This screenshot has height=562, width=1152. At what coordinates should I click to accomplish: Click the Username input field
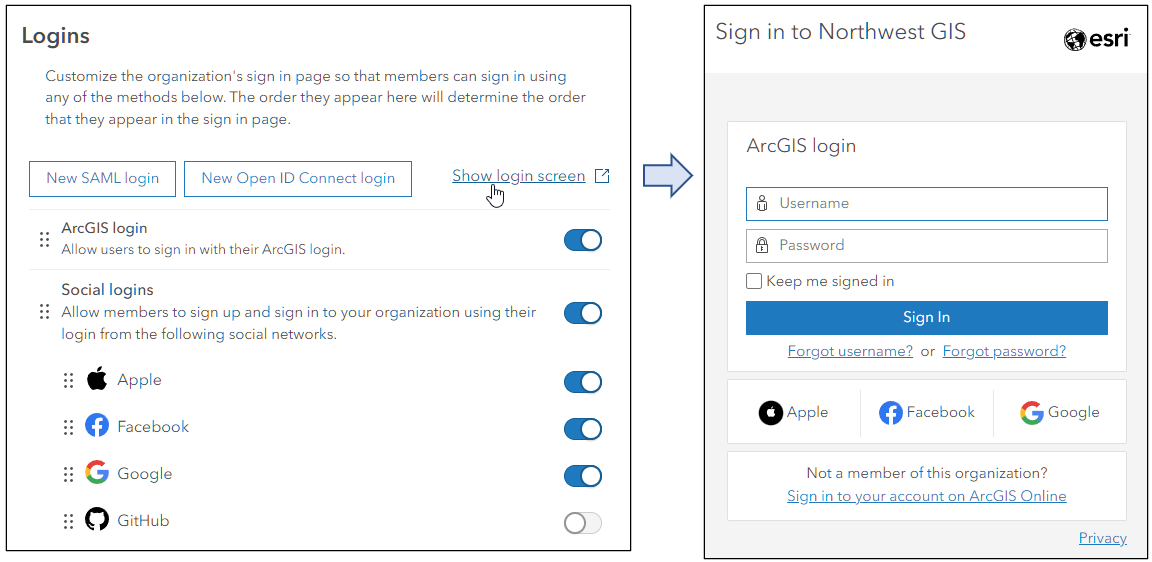(927, 203)
